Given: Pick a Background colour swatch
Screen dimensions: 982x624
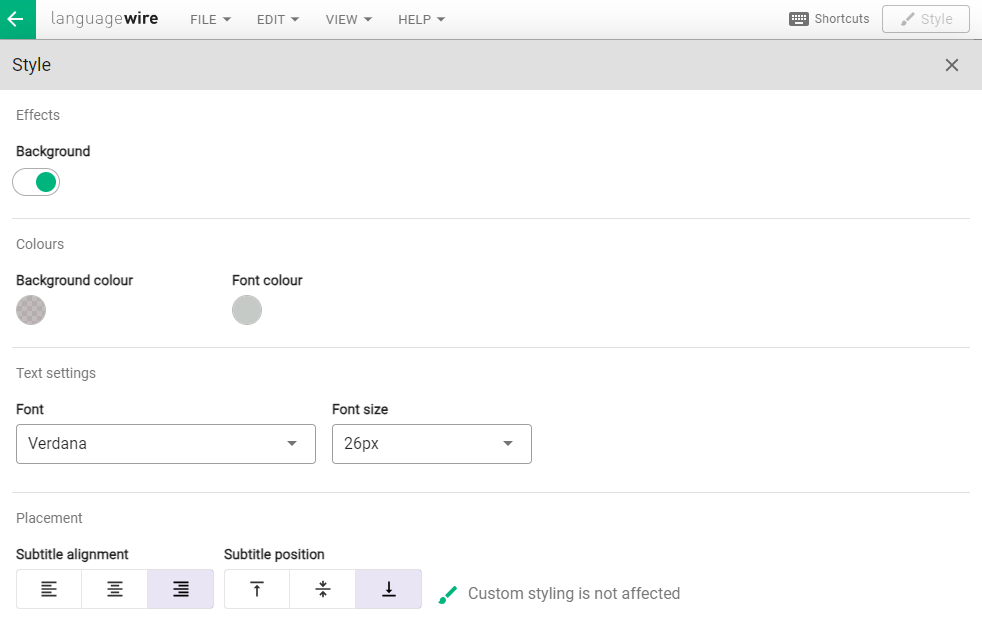Looking at the screenshot, I should click(x=31, y=310).
